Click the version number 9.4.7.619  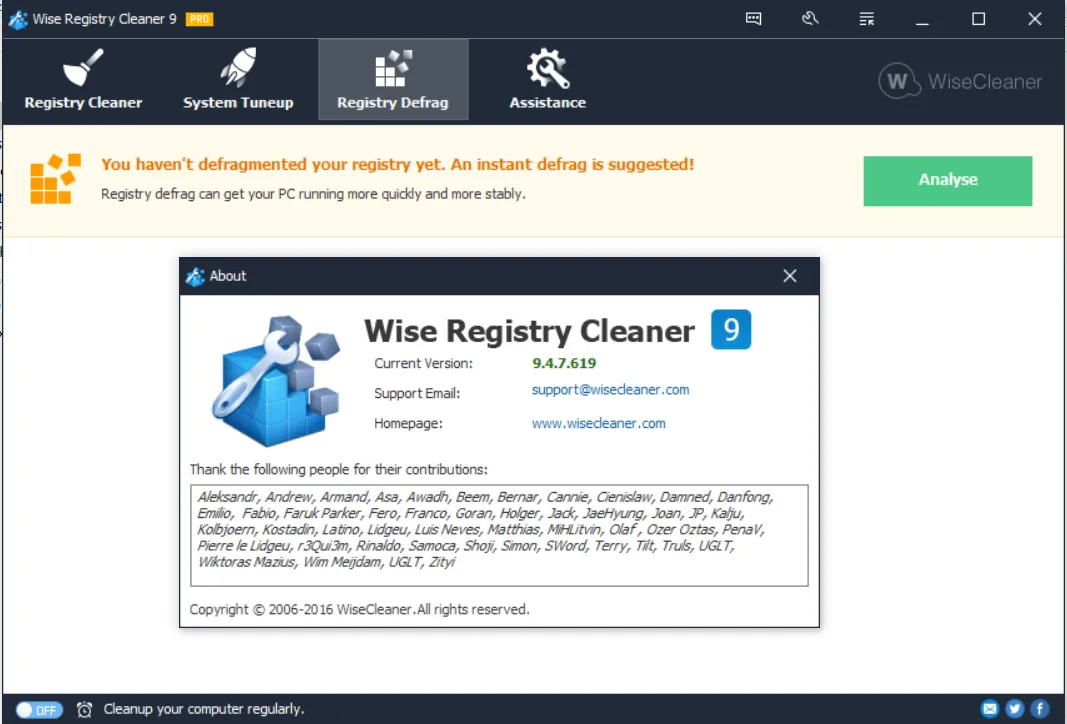coord(564,363)
